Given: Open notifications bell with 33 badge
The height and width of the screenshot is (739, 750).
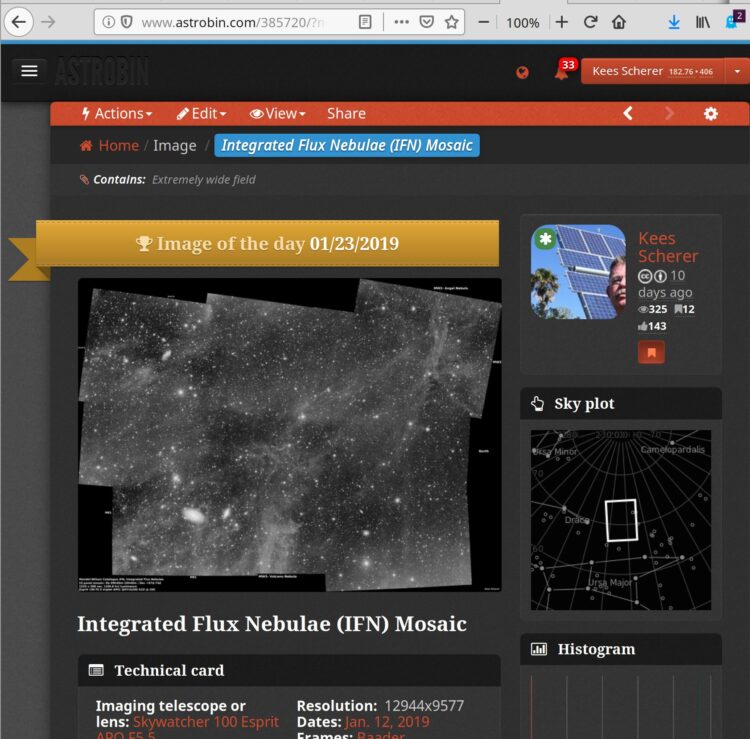Looking at the screenshot, I should (x=562, y=72).
